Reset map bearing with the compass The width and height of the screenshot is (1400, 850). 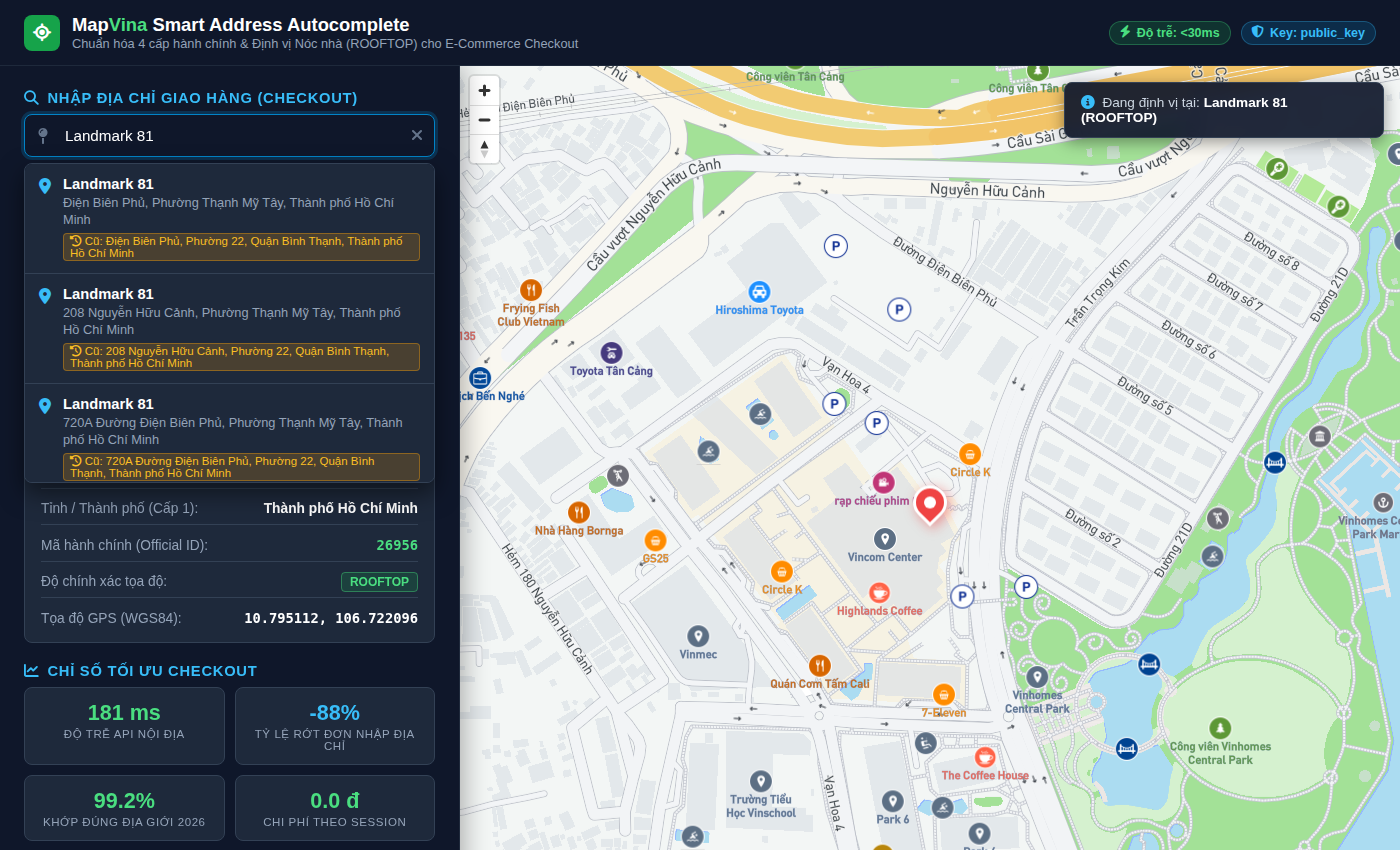click(484, 149)
